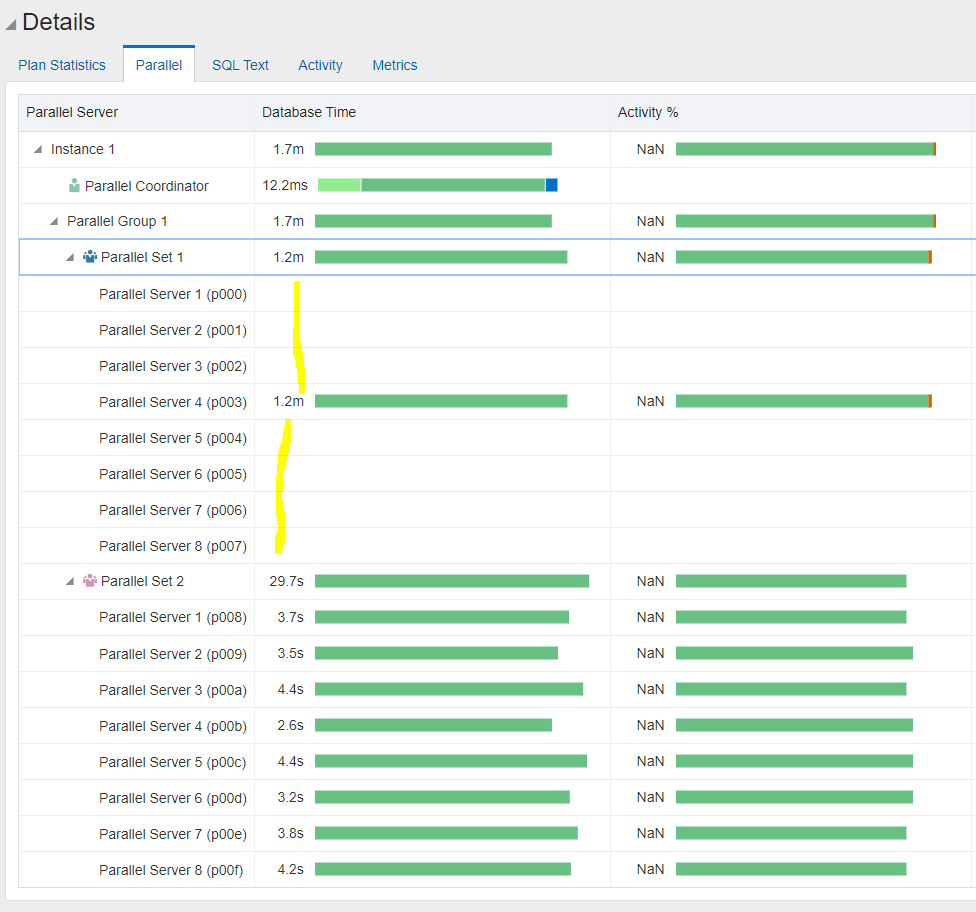Click the Details section heading

tap(59, 22)
